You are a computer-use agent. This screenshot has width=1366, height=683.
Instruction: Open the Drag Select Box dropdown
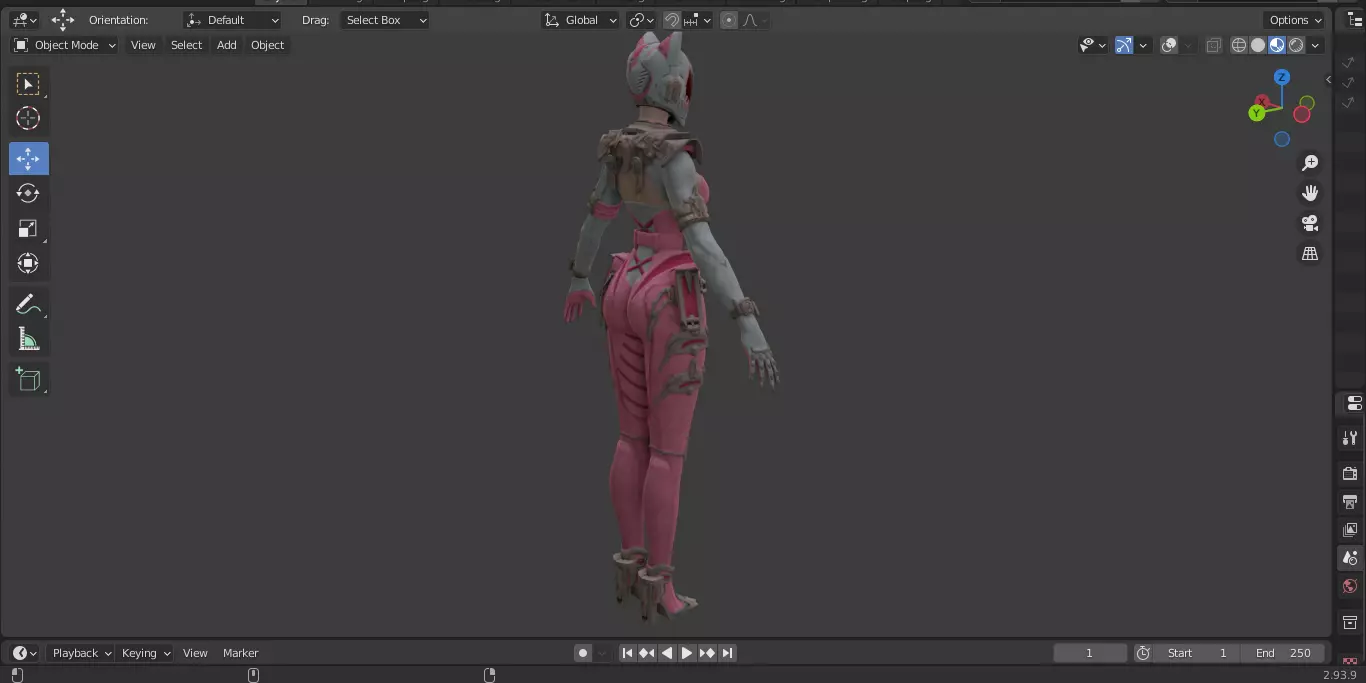[x=384, y=20]
